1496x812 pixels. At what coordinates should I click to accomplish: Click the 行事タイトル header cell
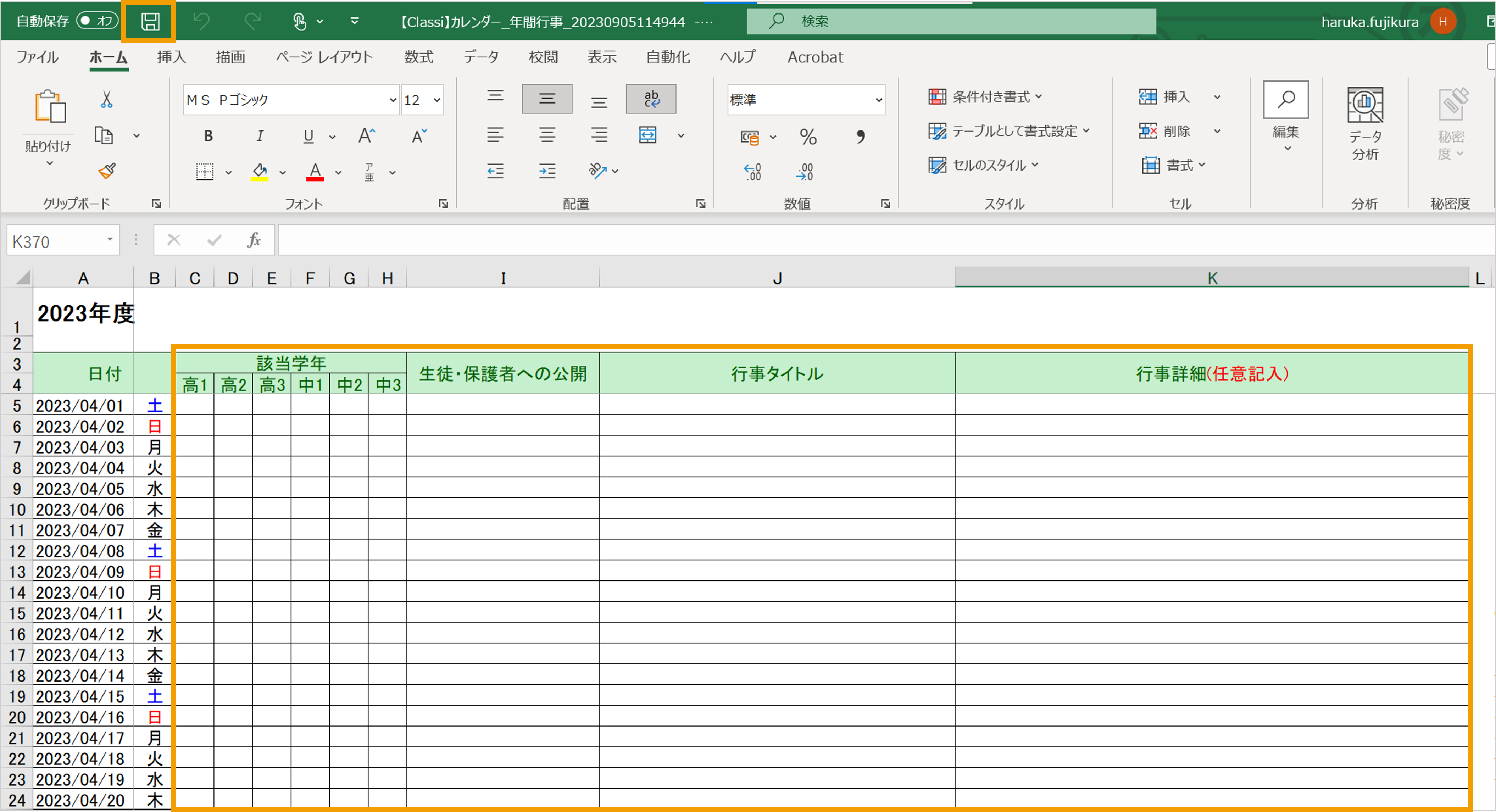tap(777, 373)
